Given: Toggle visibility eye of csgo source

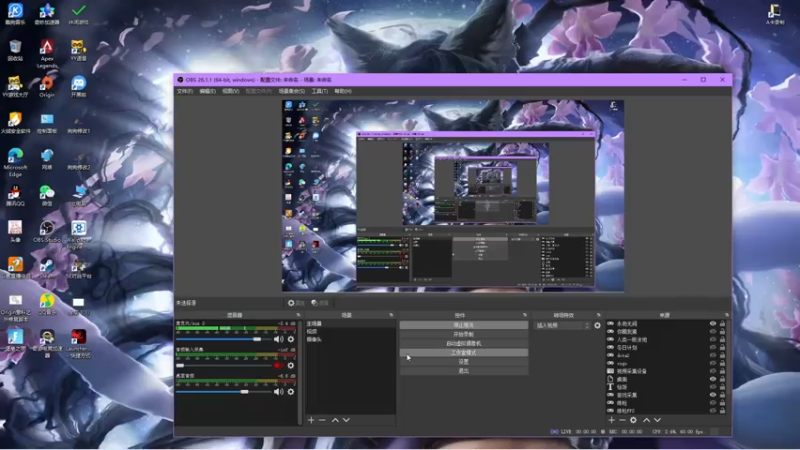Looking at the screenshot, I should 713,363.
